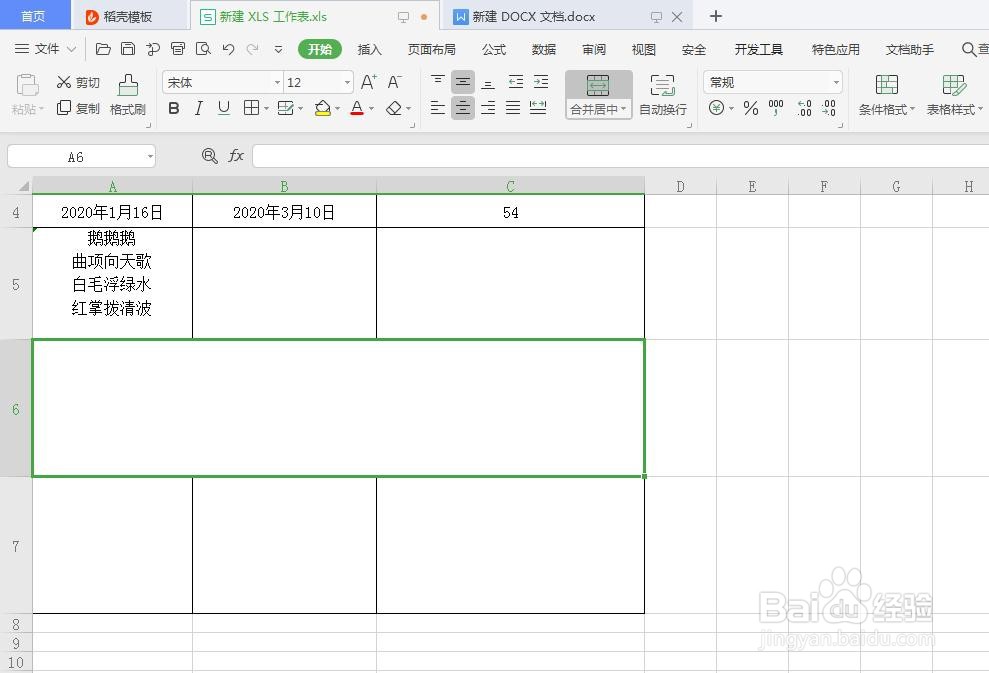Open the 文件 File menu

45,49
